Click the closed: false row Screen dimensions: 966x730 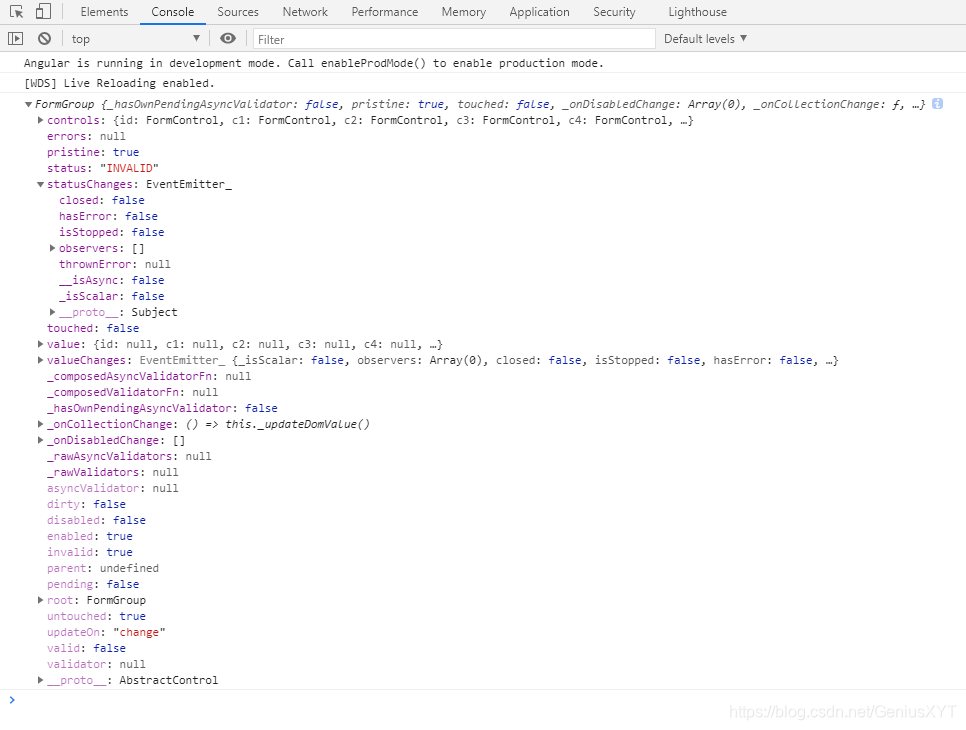tap(102, 200)
